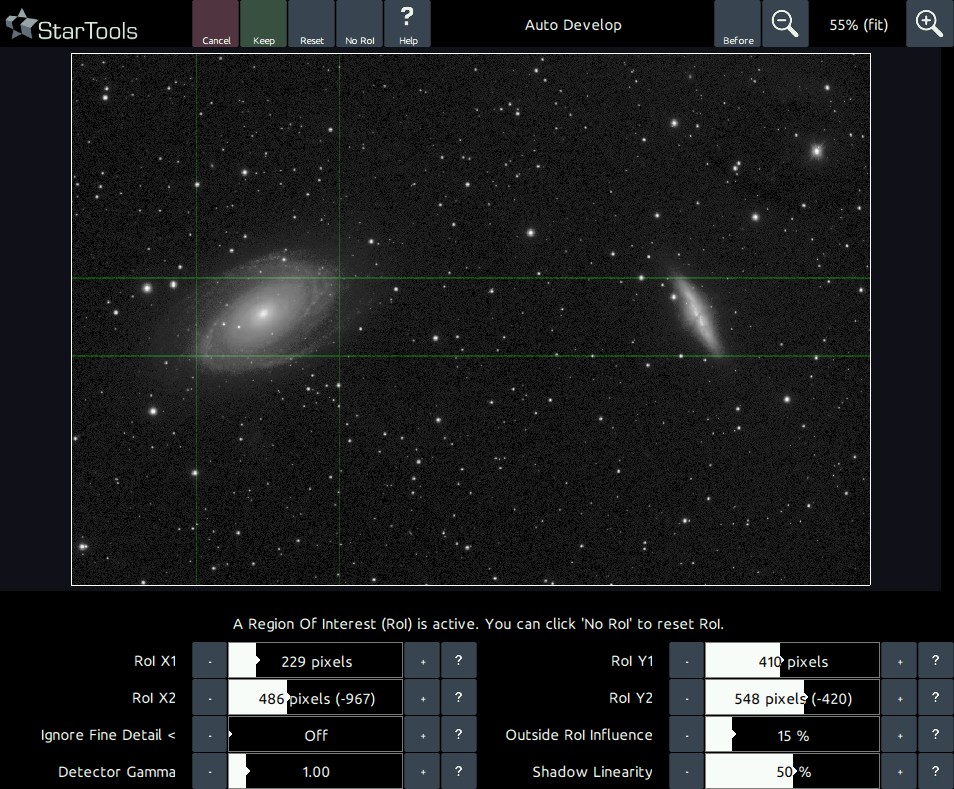Click the StarTools logo
The image size is (954, 789).
click(x=72, y=27)
